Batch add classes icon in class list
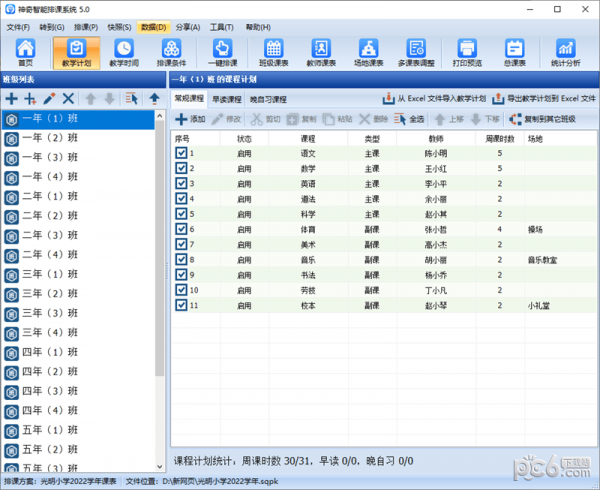 click(30, 99)
